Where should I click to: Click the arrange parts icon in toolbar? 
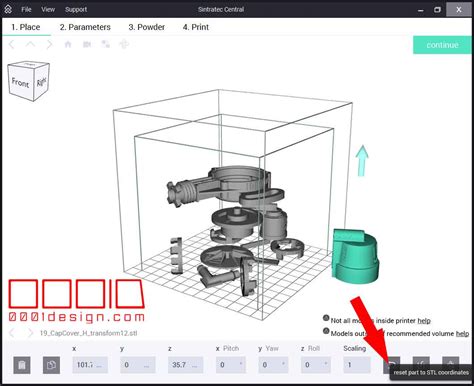point(106,44)
